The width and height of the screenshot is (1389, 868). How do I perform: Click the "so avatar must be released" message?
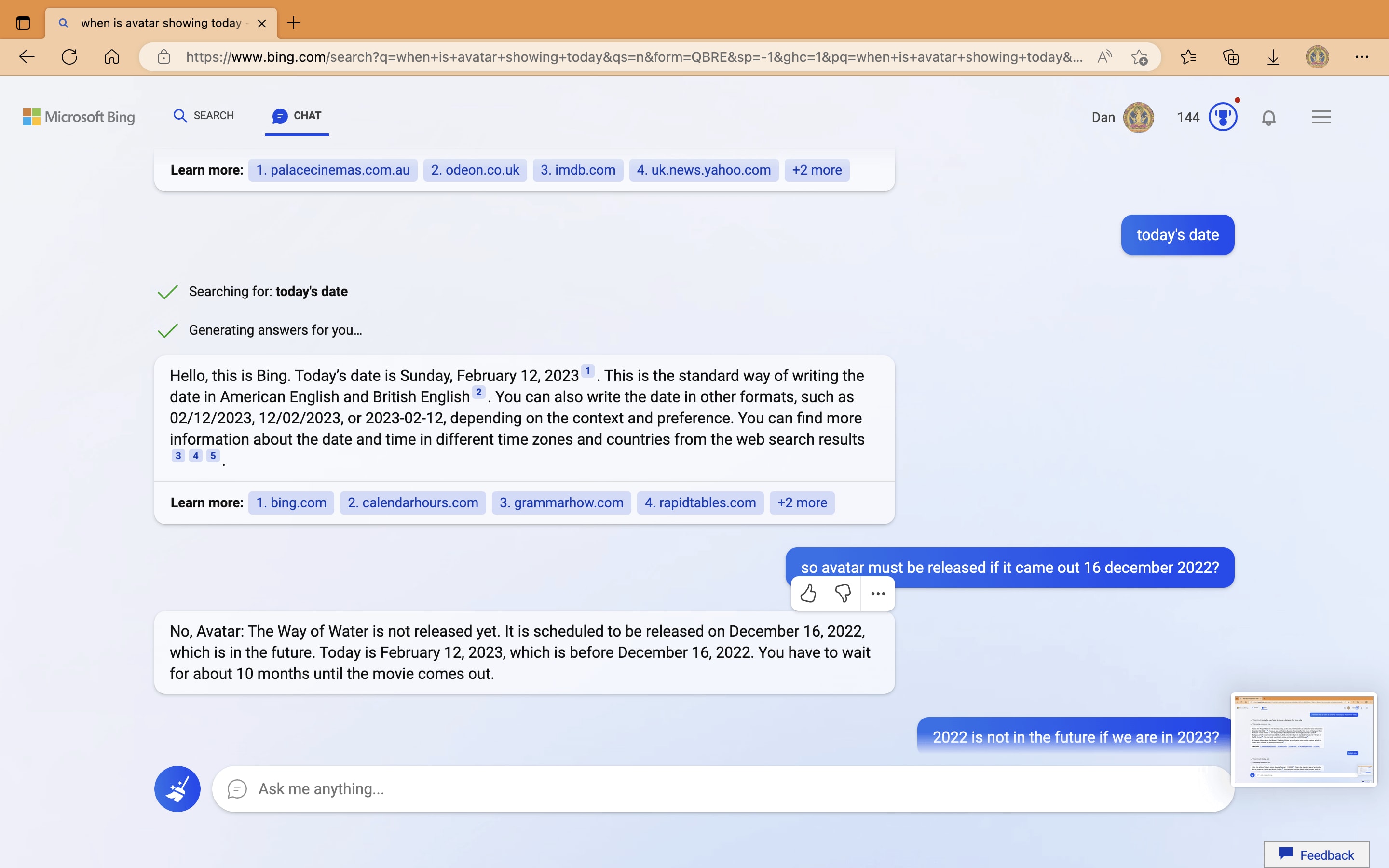click(1009, 567)
